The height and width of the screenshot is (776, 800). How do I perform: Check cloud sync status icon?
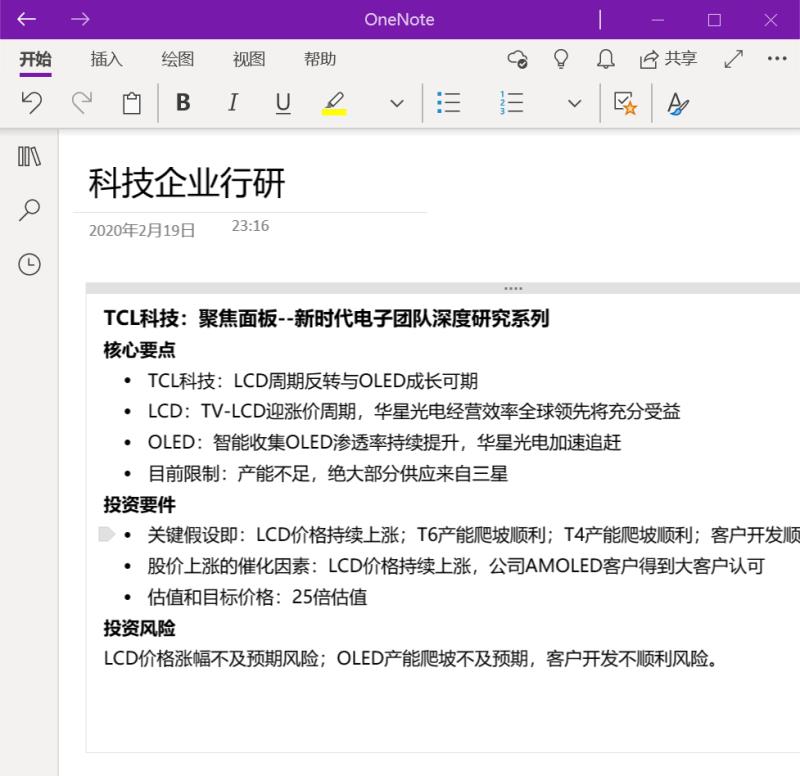click(518, 59)
